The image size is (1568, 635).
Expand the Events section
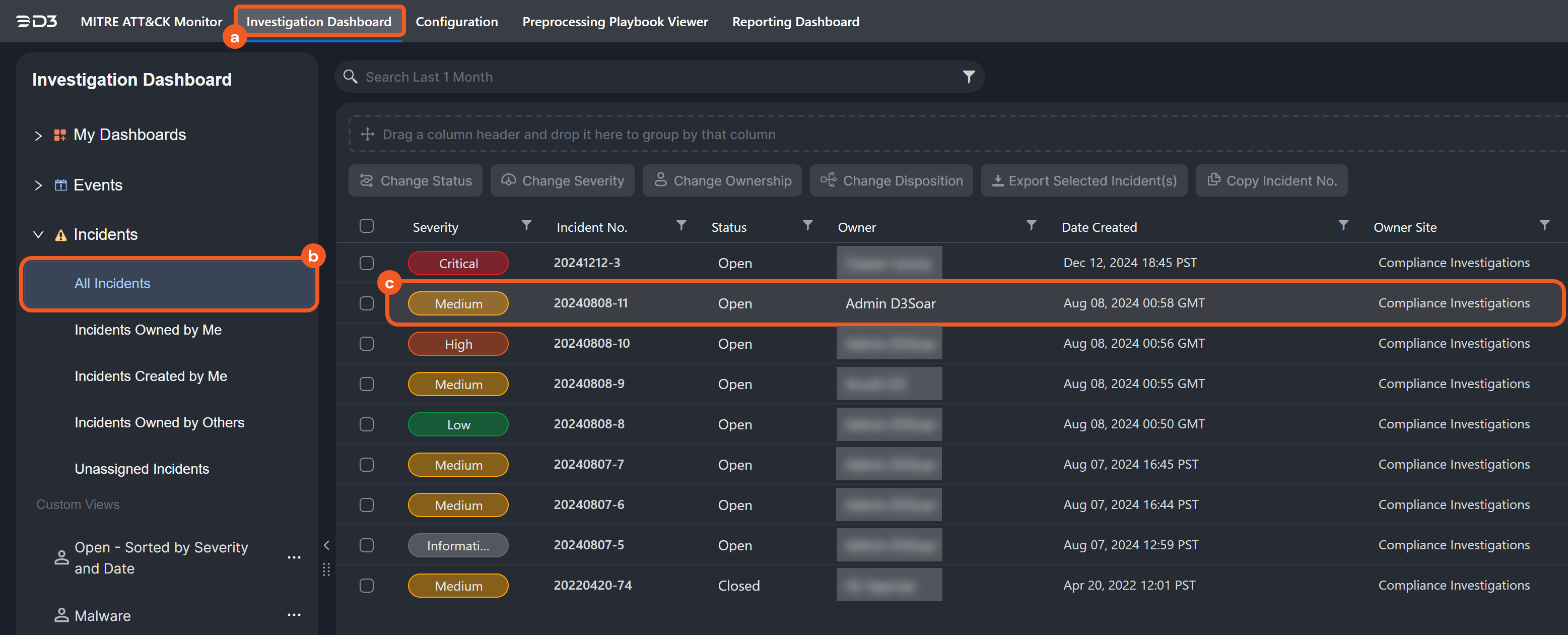[x=38, y=185]
